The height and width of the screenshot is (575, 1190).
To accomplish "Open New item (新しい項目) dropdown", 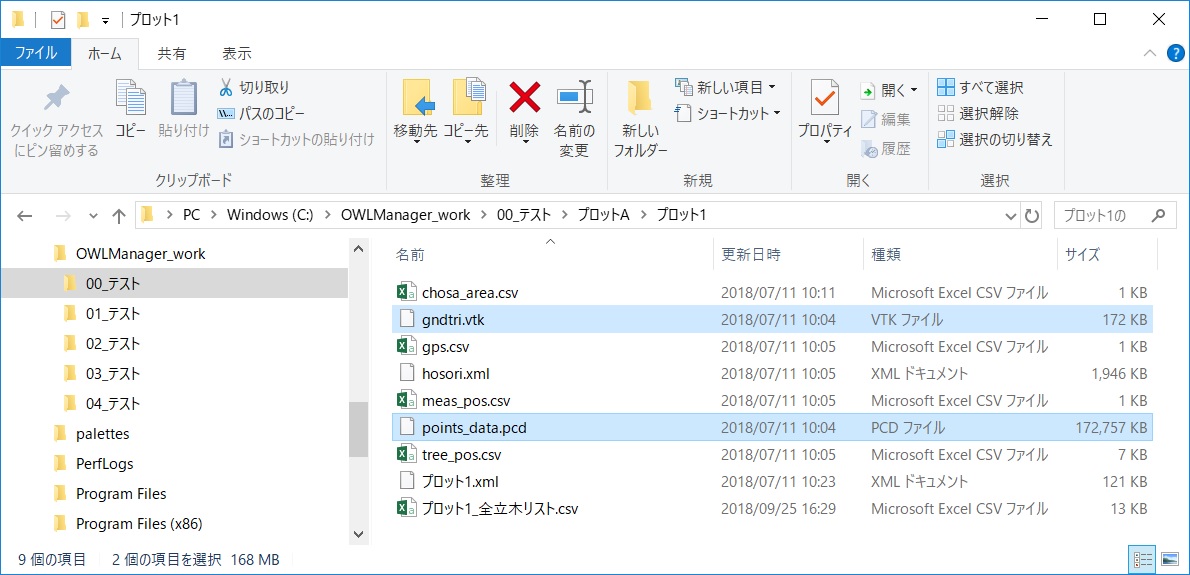I will coord(726,87).
